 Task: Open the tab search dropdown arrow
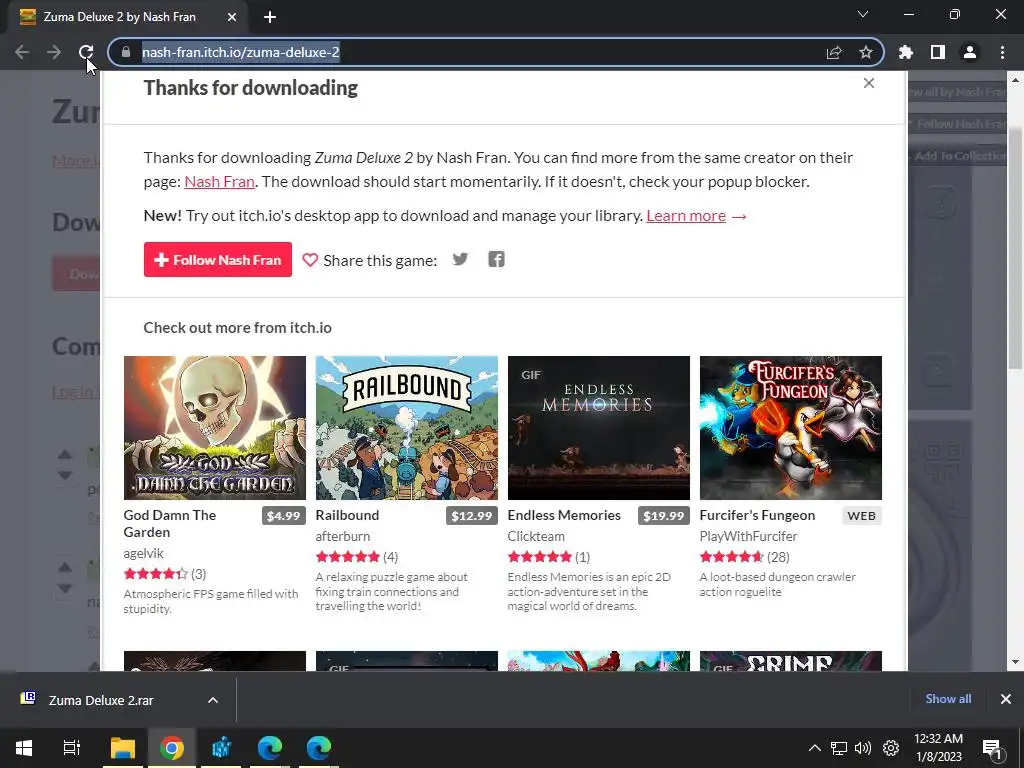(863, 14)
